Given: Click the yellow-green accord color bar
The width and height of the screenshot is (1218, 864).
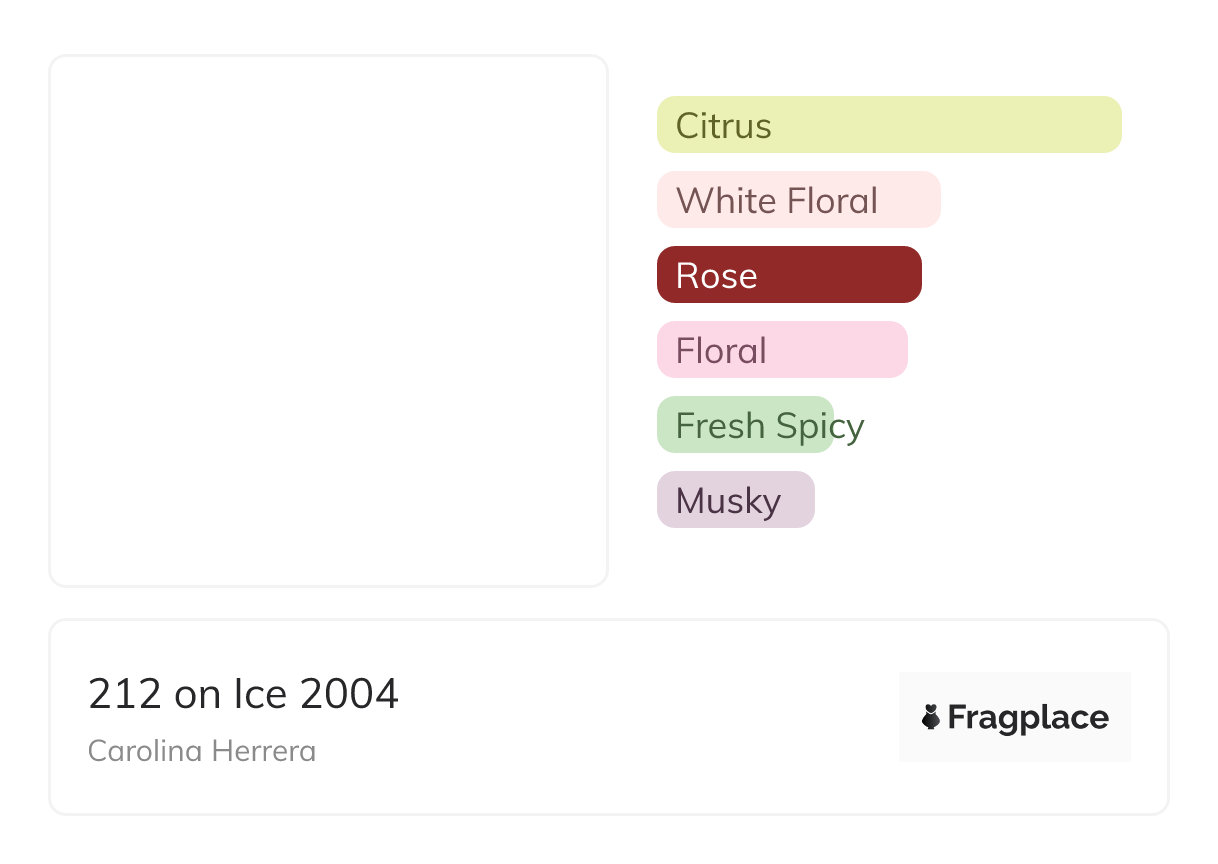Looking at the screenshot, I should click(x=1000, y=125).
